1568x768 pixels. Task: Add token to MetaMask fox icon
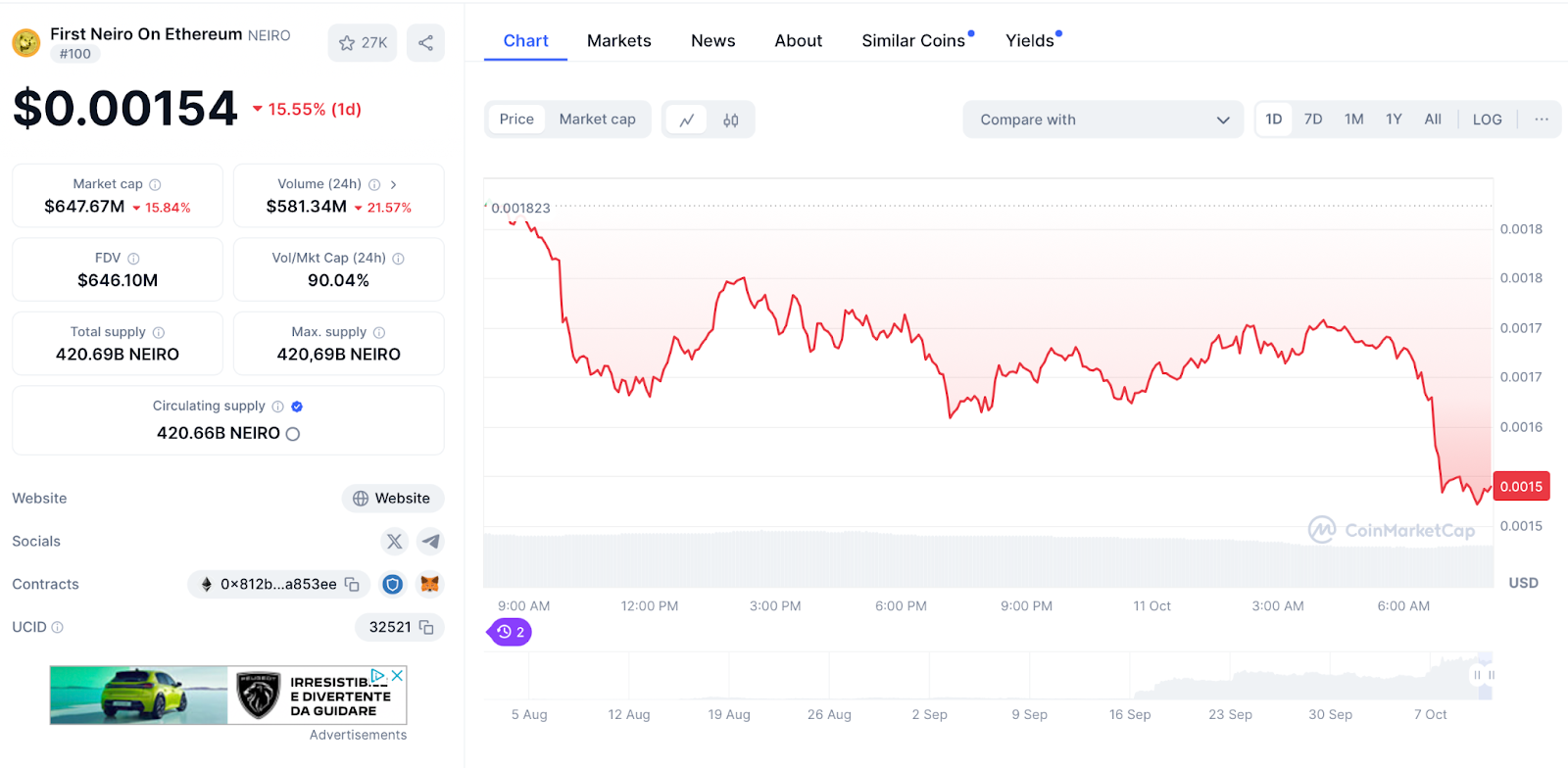point(429,584)
